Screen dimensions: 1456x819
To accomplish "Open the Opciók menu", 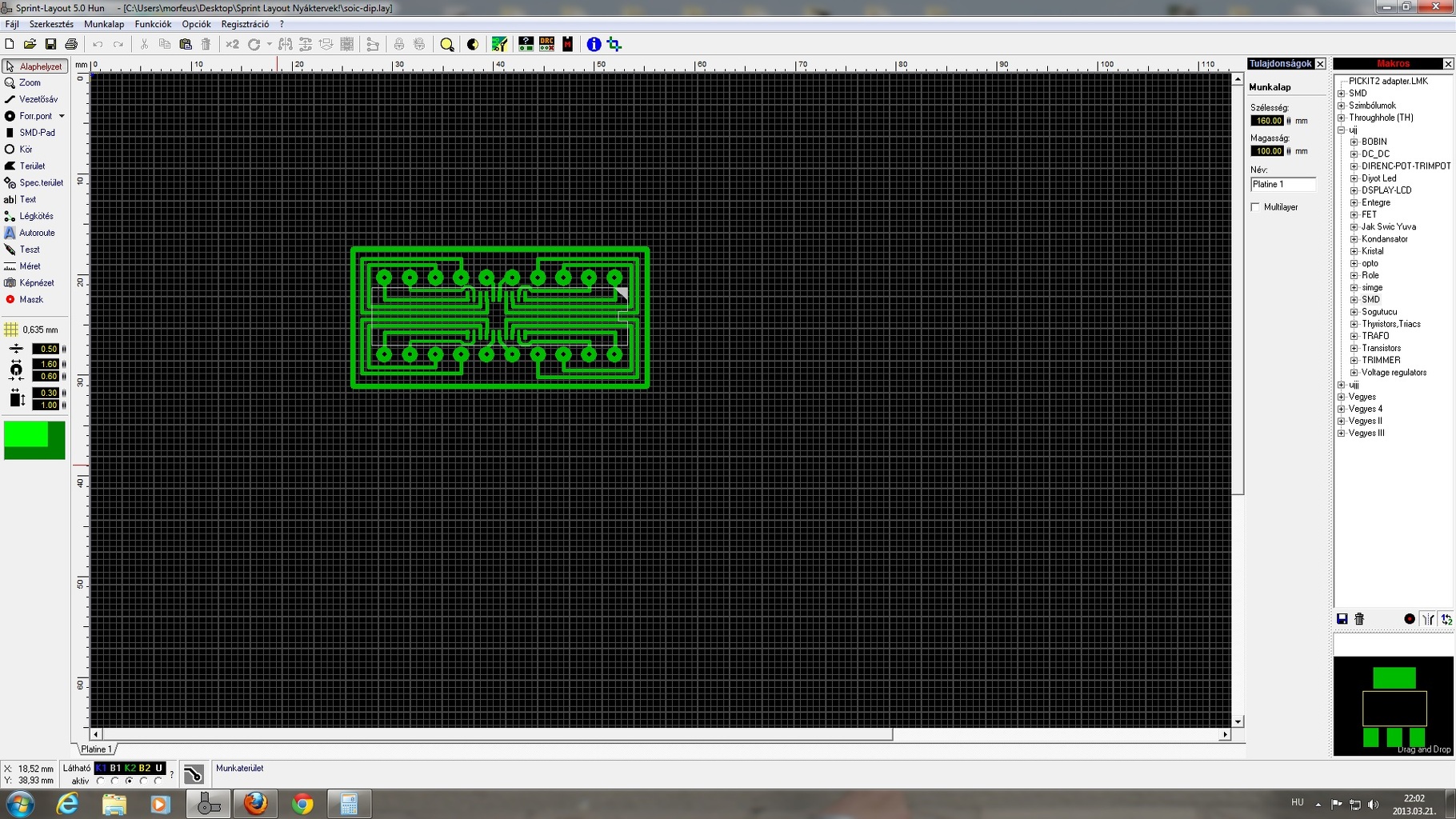I will (196, 24).
